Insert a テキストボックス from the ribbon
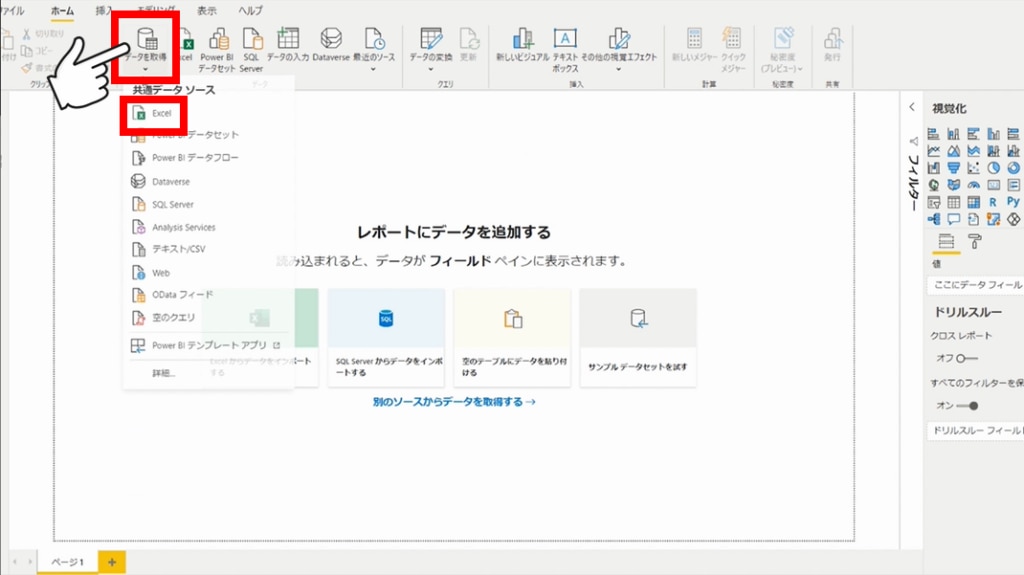This screenshot has width=1024, height=575. [565, 50]
